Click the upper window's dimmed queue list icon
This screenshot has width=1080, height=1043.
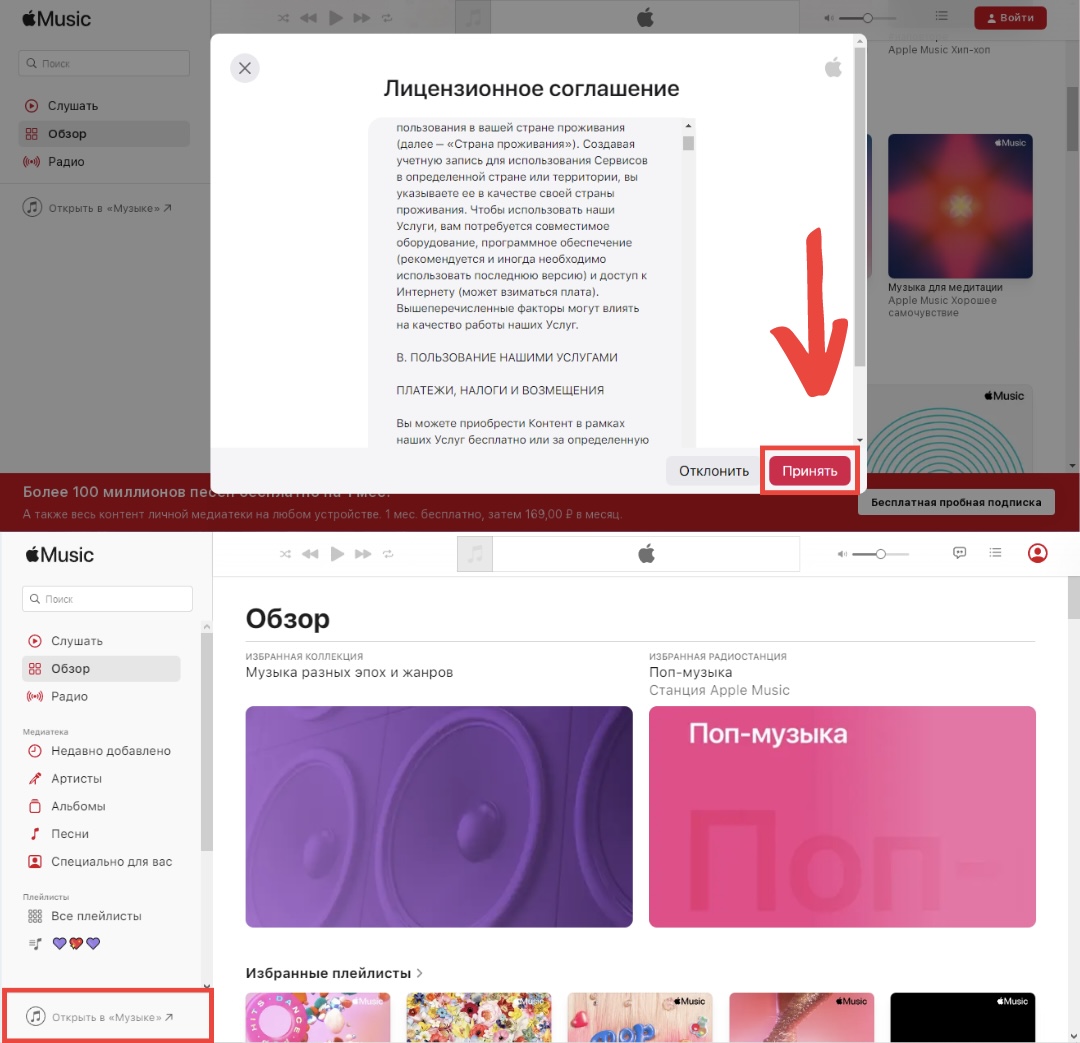click(942, 16)
